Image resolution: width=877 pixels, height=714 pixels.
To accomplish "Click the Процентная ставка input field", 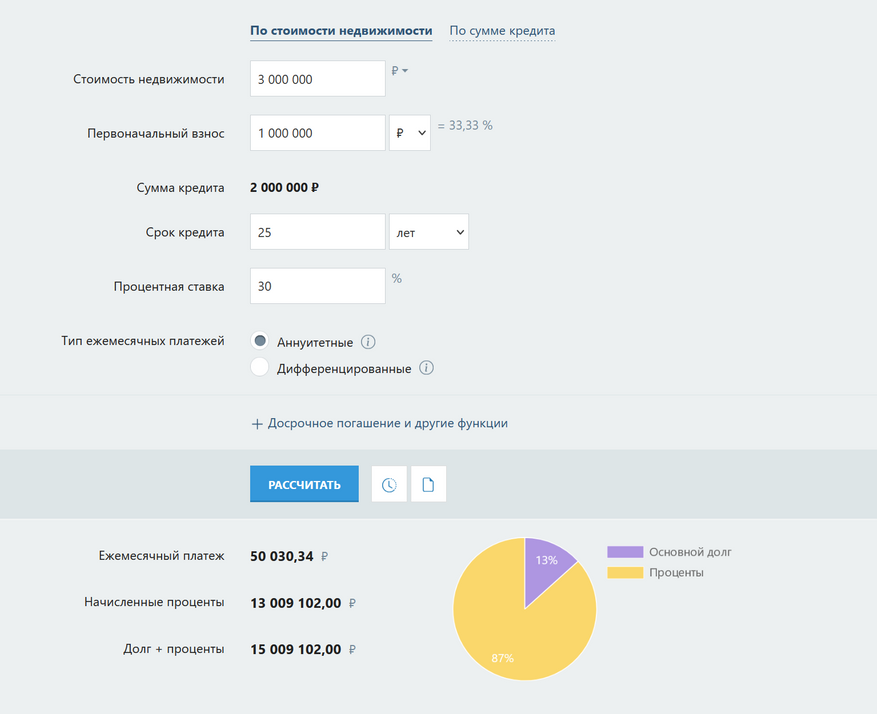I will pos(317,286).
